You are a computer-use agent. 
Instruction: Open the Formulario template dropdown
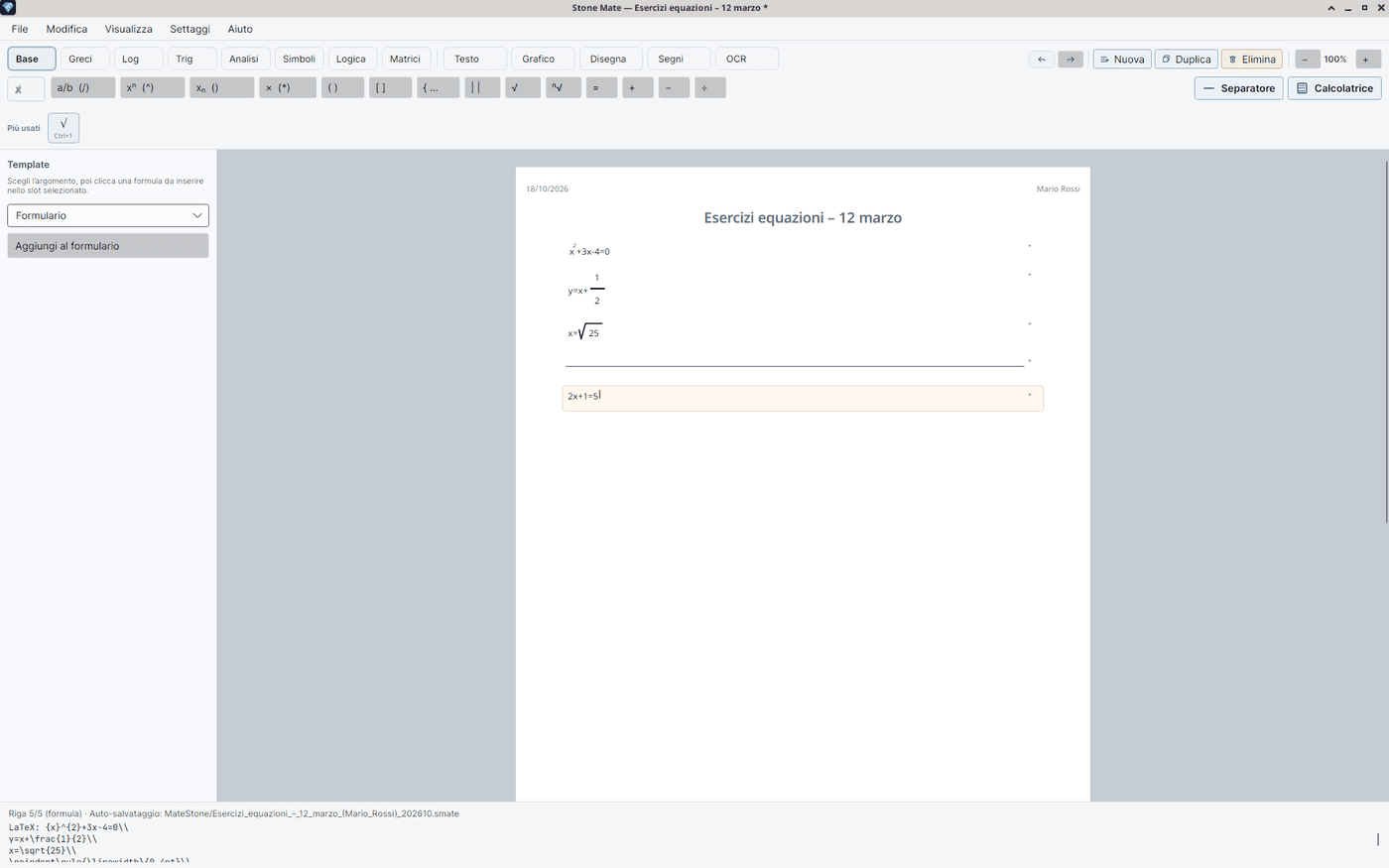coord(108,215)
